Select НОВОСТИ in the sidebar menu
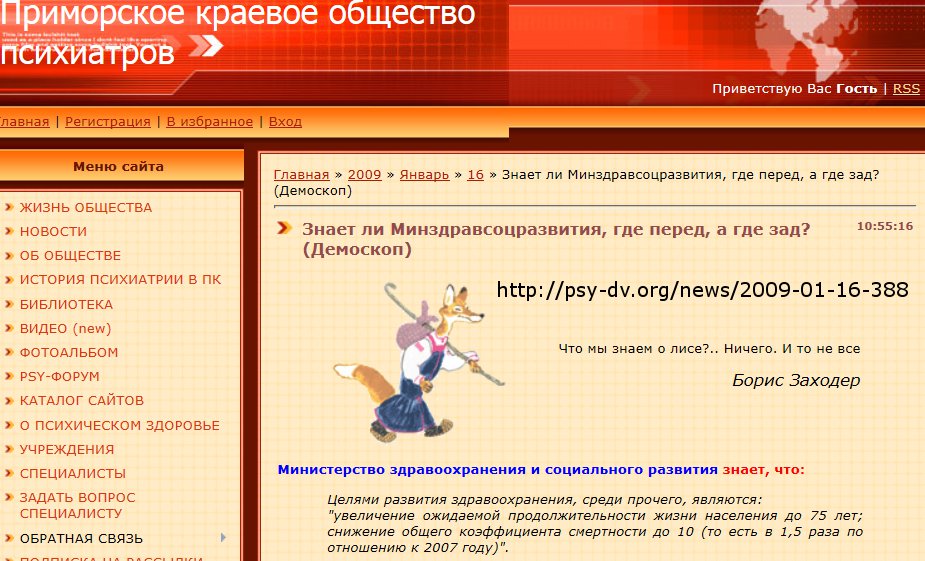 tap(53, 232)
